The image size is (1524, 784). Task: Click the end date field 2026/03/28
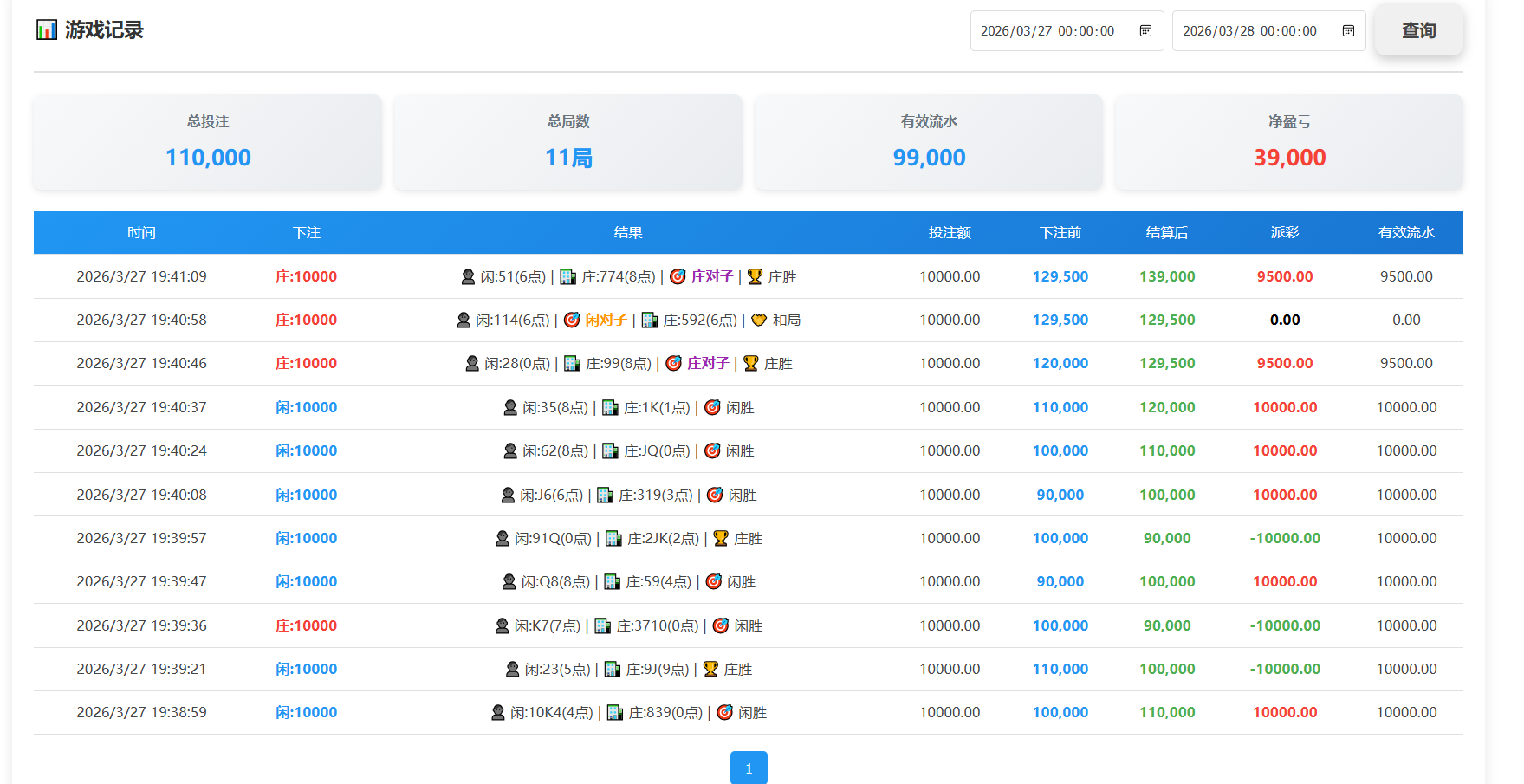point(1249,31)
